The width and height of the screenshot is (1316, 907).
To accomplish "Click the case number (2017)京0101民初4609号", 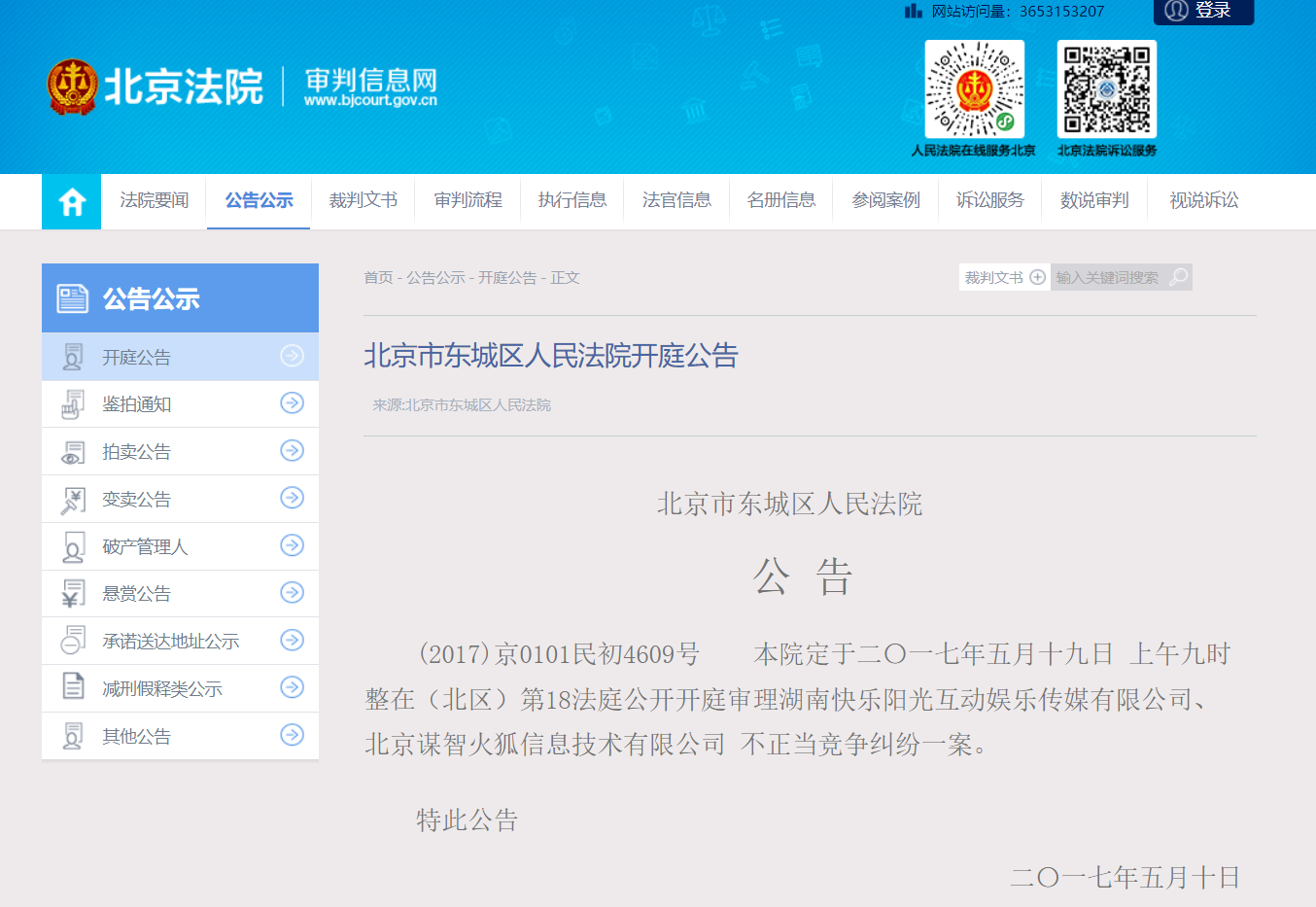I will click(x=559, y=654).
